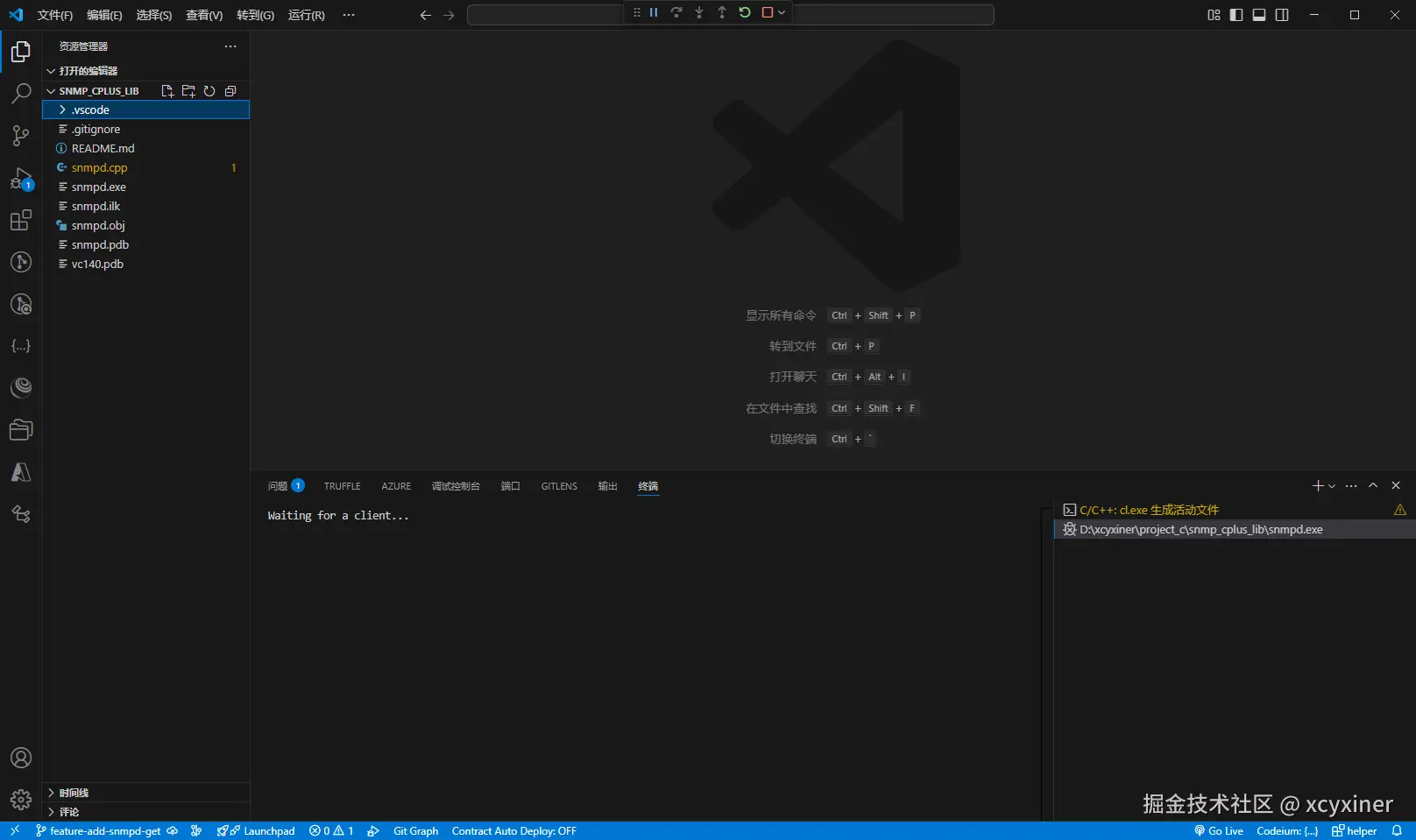This screenshot has height=840, width=1416.
Task: Toggle the secondary side bar layout
Action: [x=1282, y=15]
